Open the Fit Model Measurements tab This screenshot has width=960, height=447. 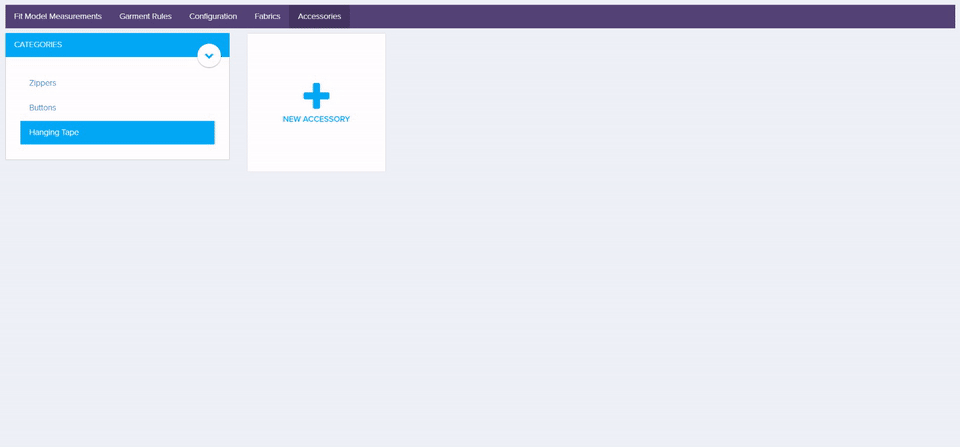58,17
